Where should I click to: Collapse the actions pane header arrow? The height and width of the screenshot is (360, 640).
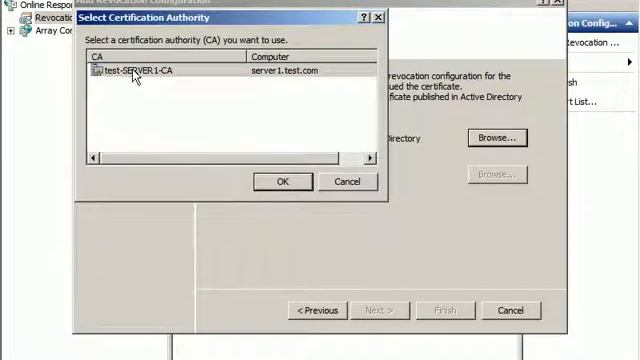[629, 23]
